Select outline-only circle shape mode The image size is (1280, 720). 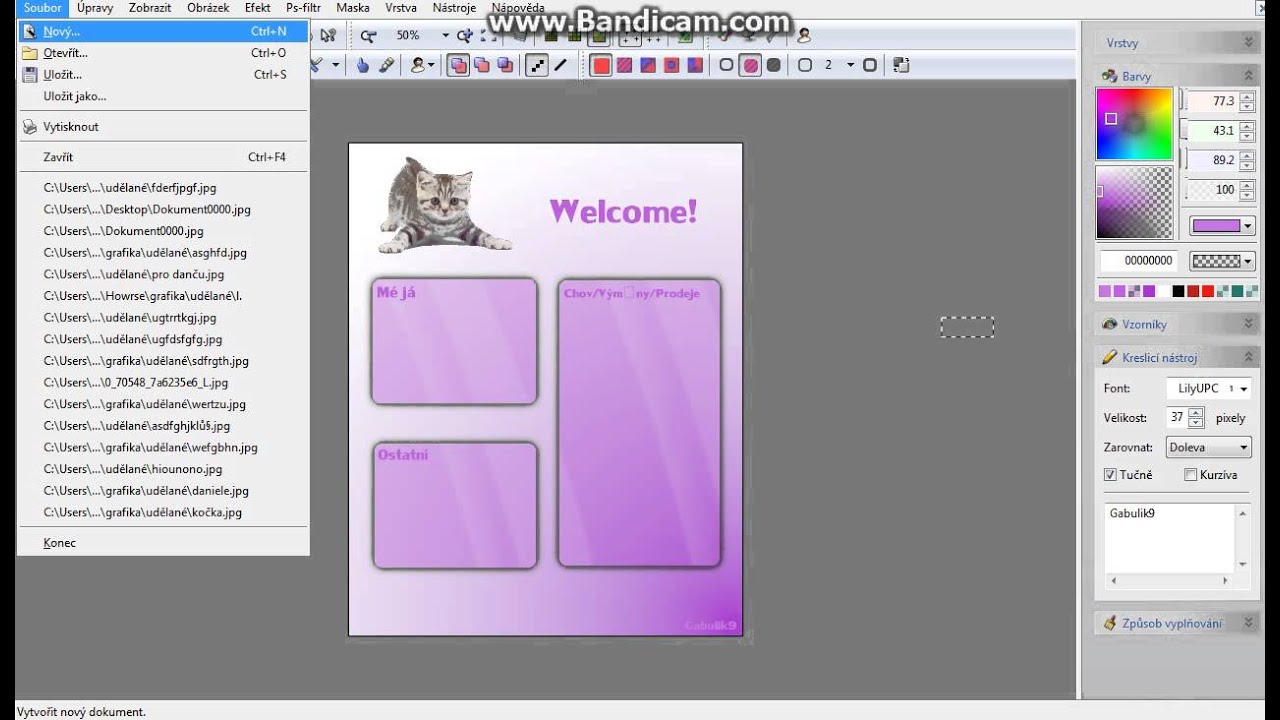tap(727, 65)
